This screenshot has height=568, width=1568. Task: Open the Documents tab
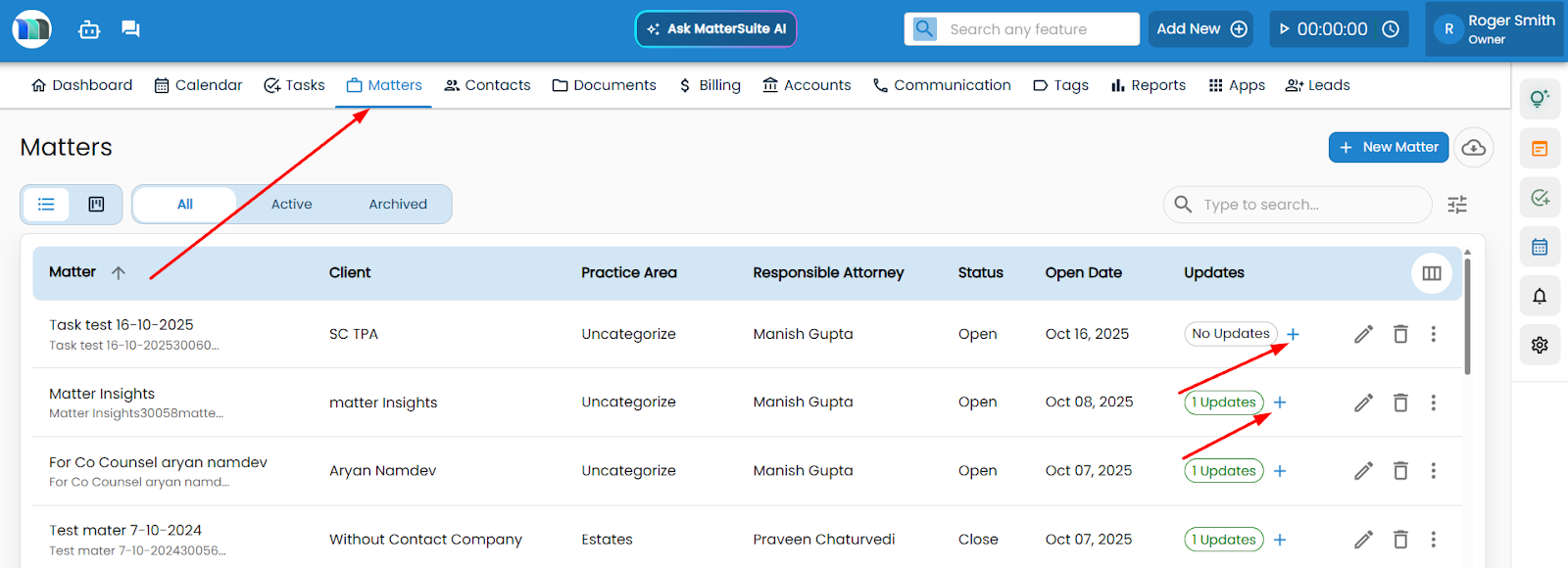coord(604,85)
